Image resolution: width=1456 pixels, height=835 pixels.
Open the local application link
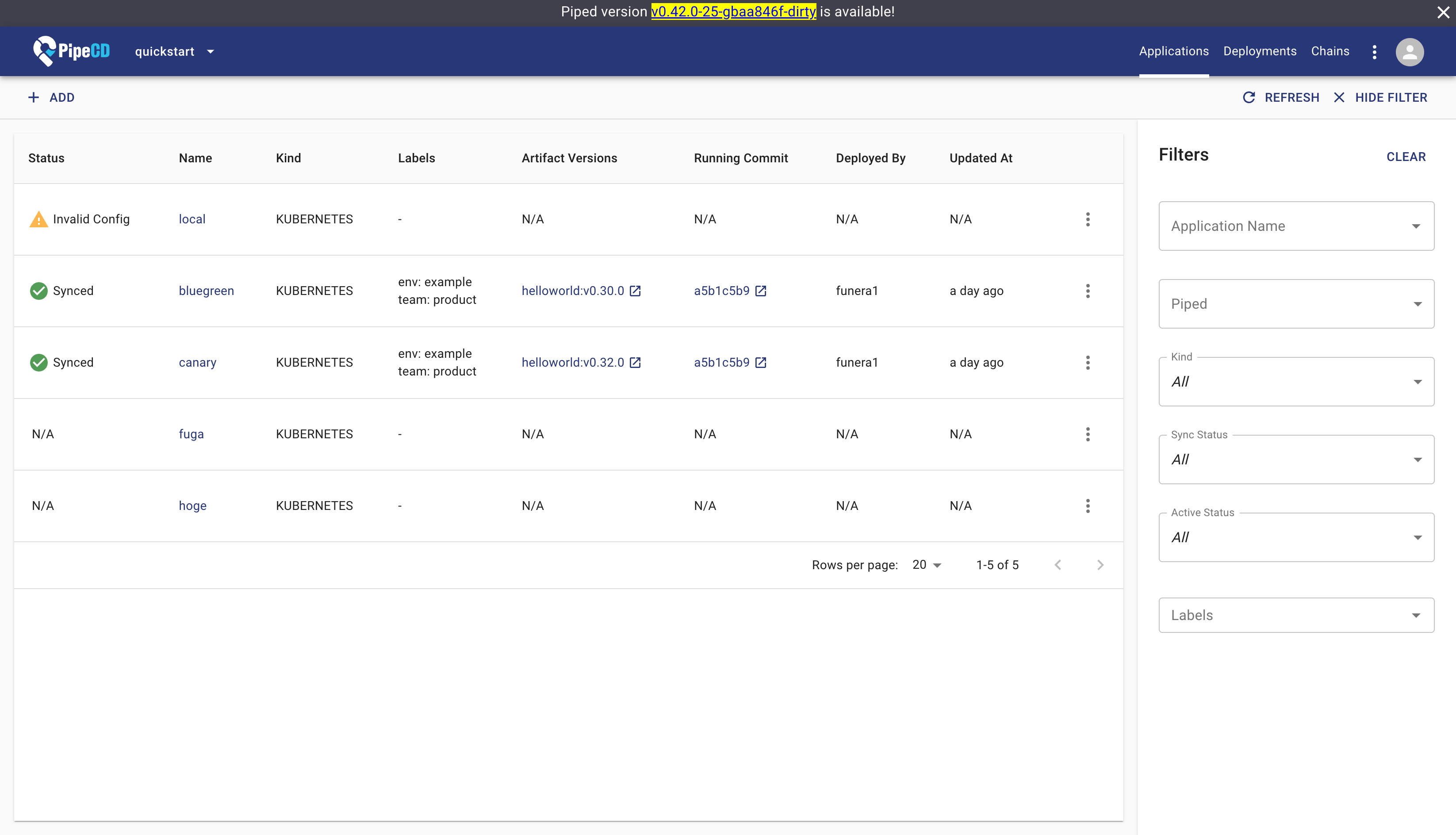coord(192,219)
